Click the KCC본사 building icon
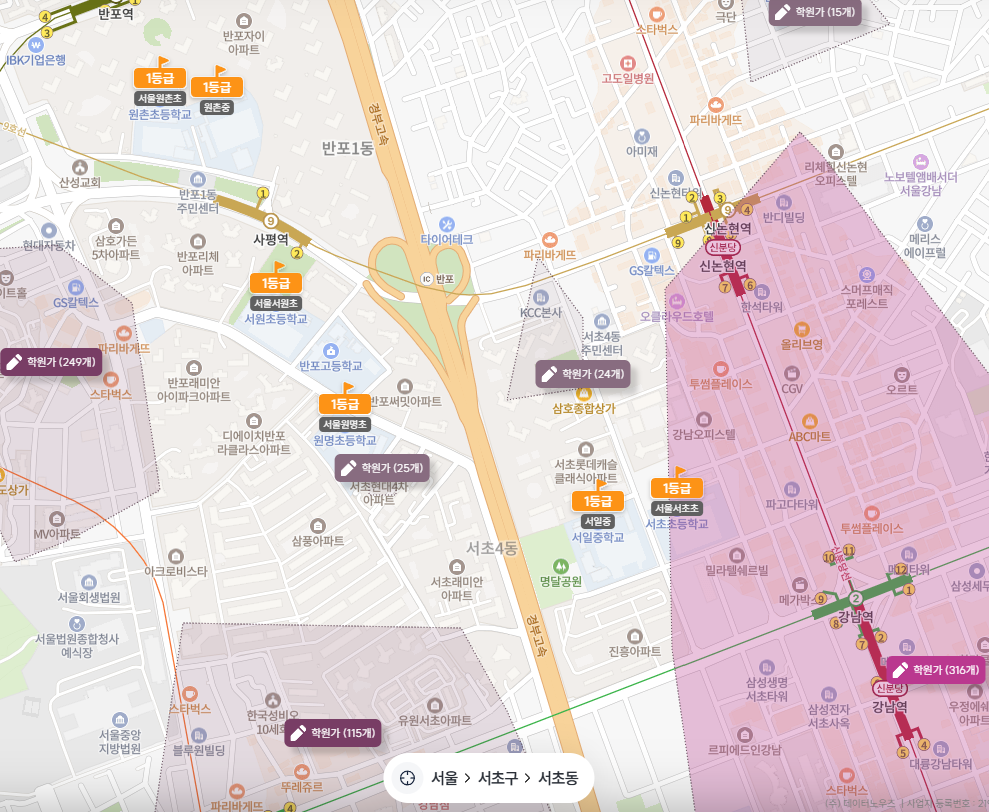The width and height of the screenshot is (989, 812). click(541, 298)
